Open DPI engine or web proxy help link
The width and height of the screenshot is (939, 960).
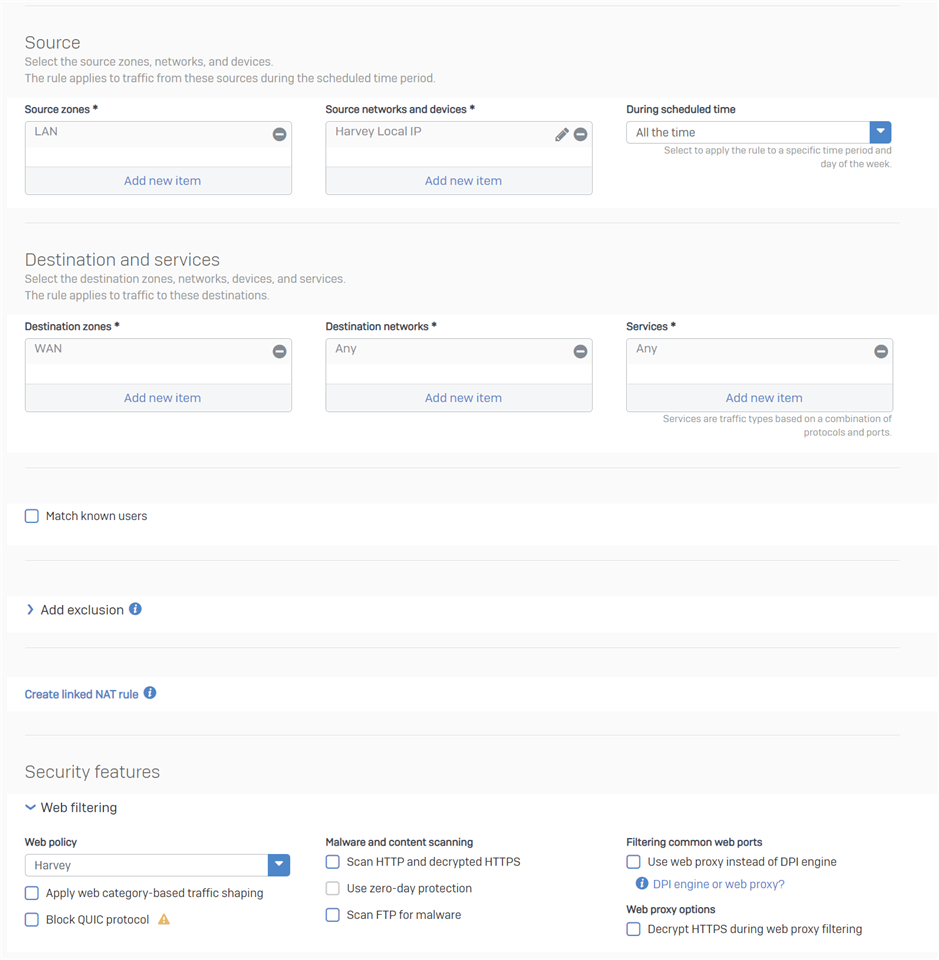point(719,884)
